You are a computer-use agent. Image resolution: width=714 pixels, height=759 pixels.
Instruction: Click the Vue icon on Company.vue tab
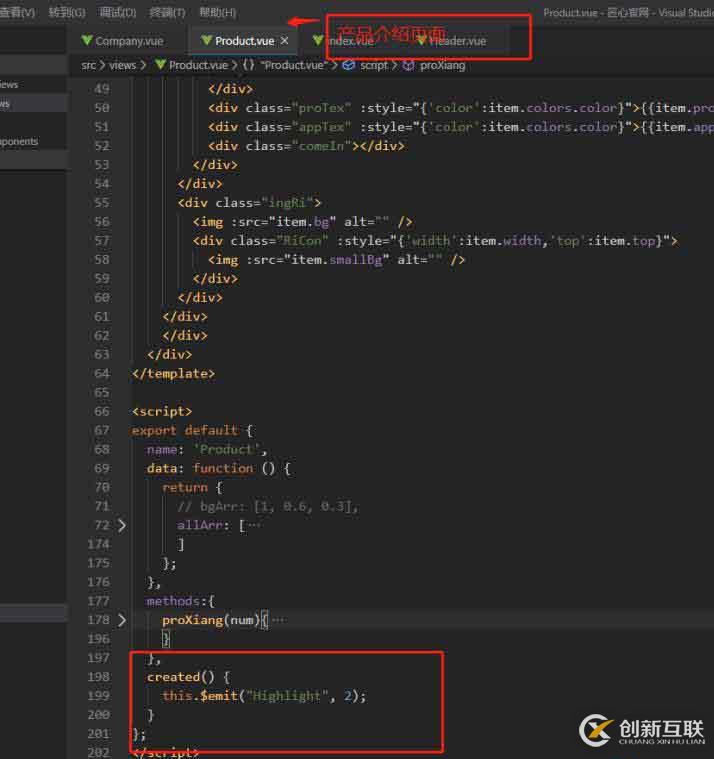(x=87, y=40)
